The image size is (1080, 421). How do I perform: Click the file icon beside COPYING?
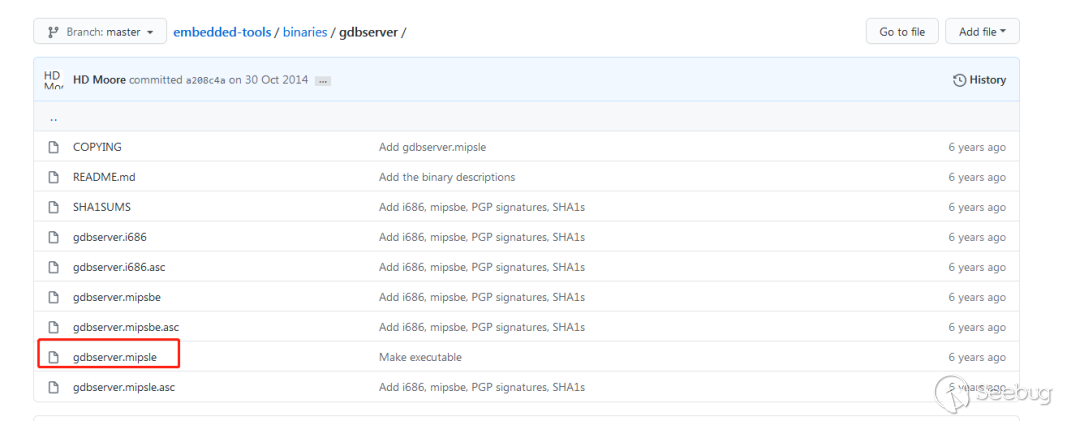(54, 147)
